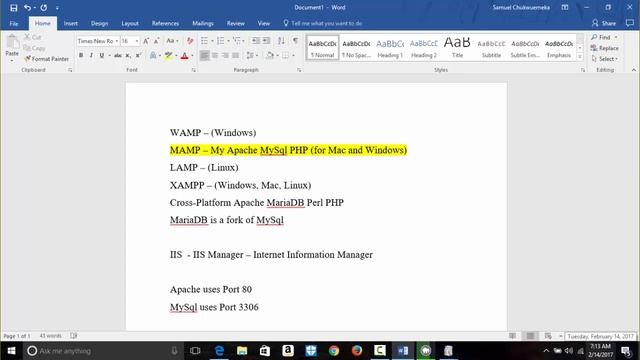The width and height of the screenshot is (640, 360).
Task: Click the Shrink Font icon
Action: pyautogui.click(x=156, y=41)
